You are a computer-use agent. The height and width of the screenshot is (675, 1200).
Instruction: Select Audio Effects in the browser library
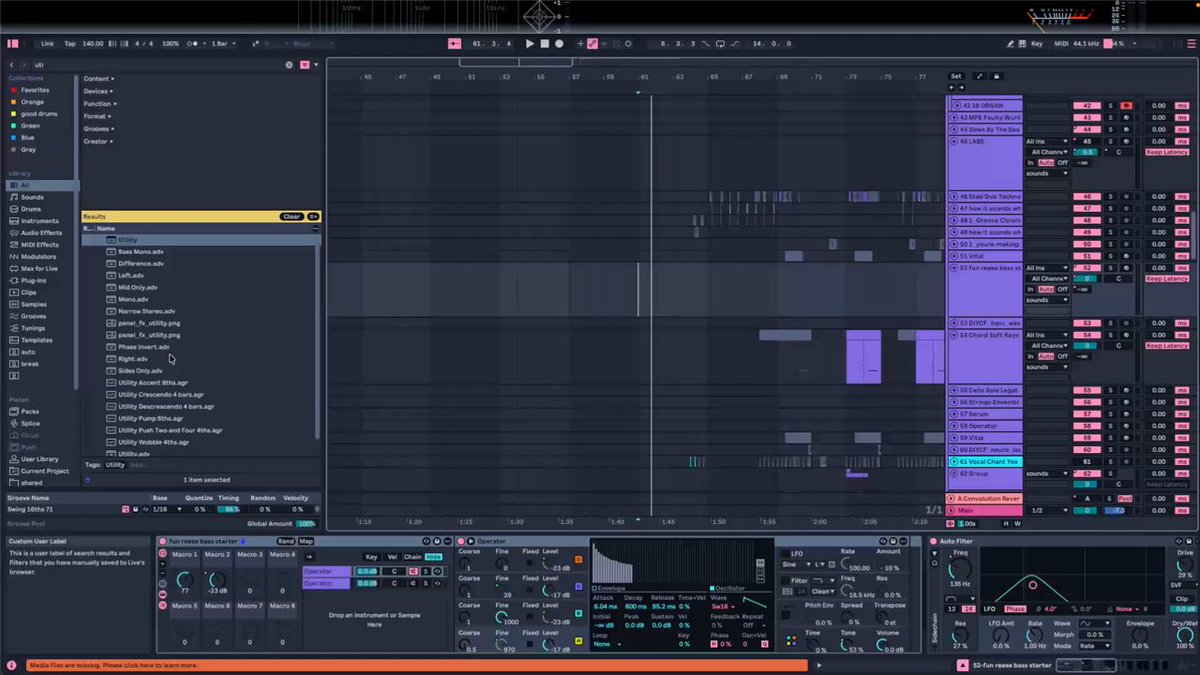point(41,233)
